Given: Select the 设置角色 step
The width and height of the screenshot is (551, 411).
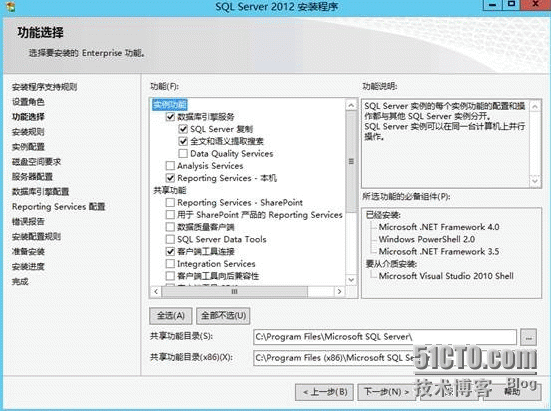Looking at the screenshot, I should 28,102.
